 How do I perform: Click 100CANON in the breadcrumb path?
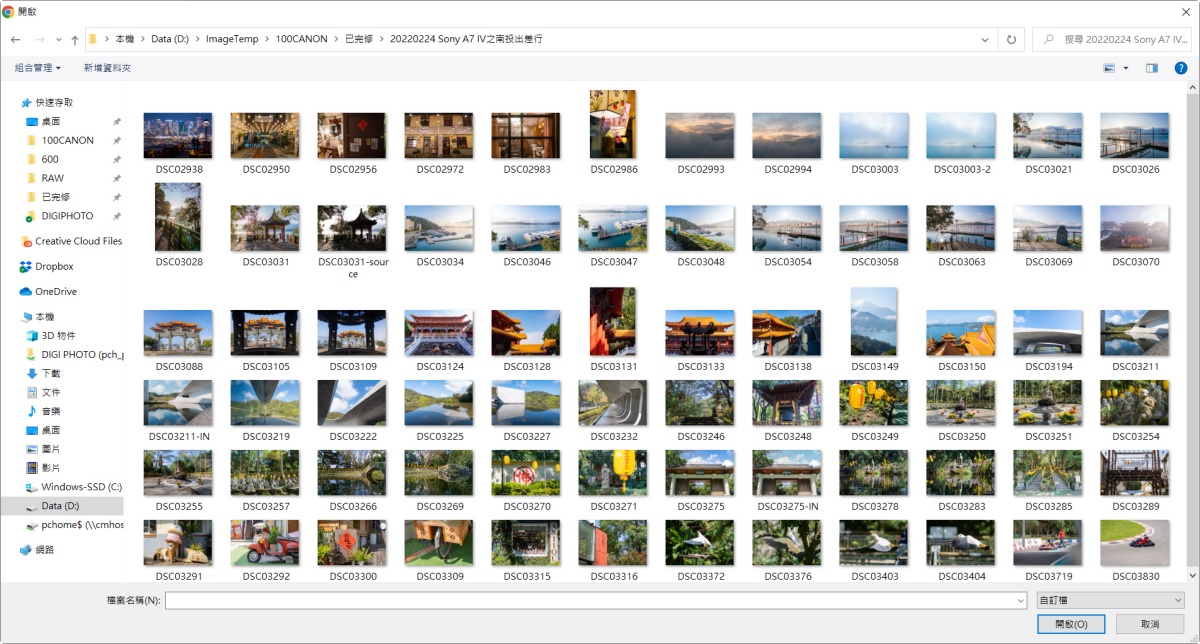301,39
